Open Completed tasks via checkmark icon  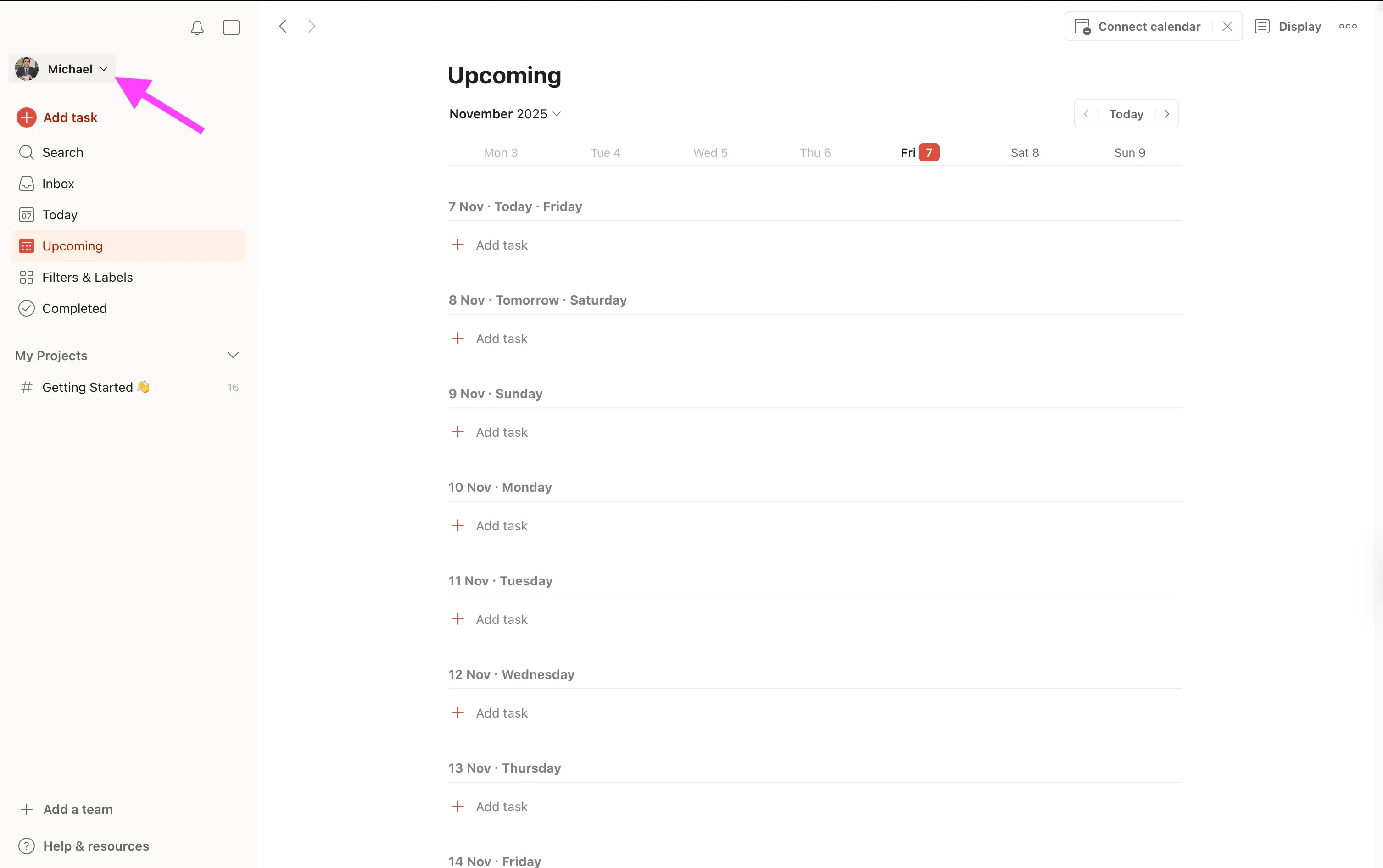[x=26, y=308]
